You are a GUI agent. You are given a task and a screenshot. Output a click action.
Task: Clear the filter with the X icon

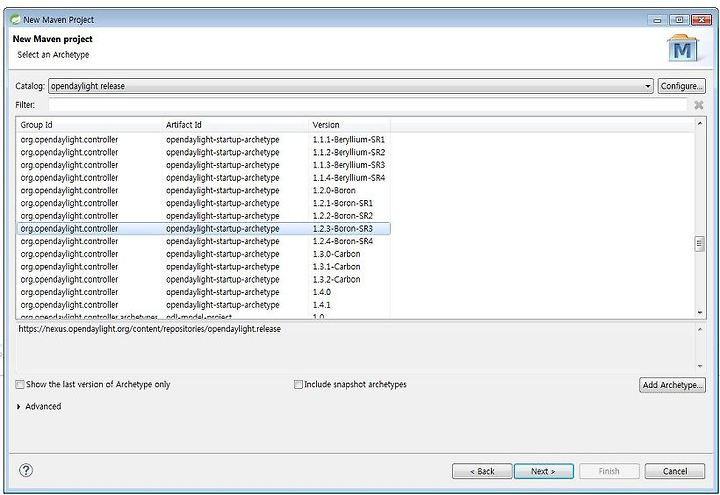pos(698,105)
